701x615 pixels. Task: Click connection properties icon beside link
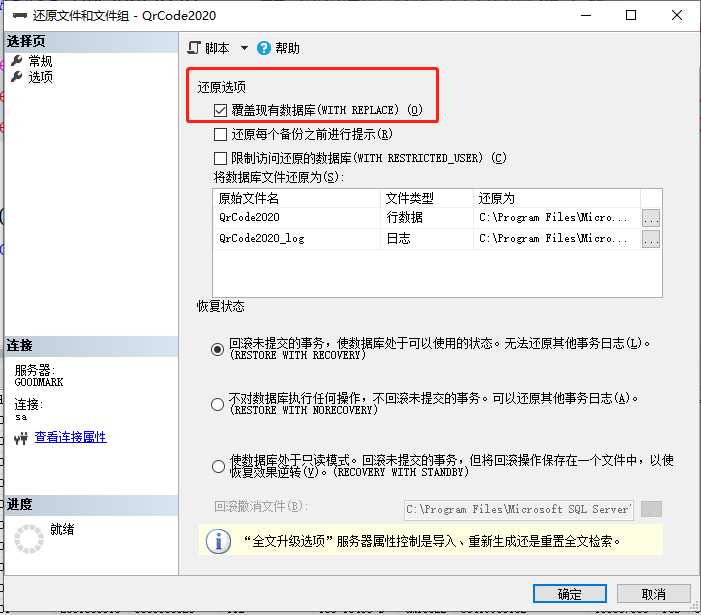(x=21, y=438)
